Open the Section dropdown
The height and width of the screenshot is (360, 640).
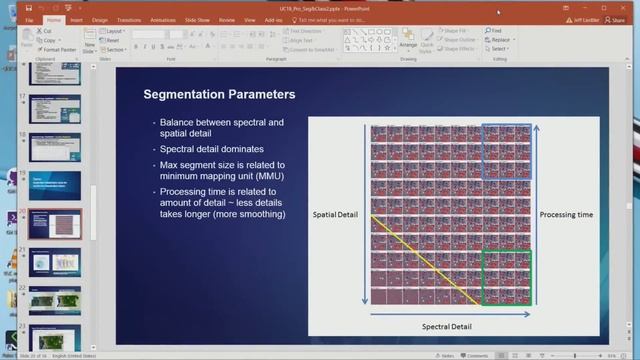(113, 50)
